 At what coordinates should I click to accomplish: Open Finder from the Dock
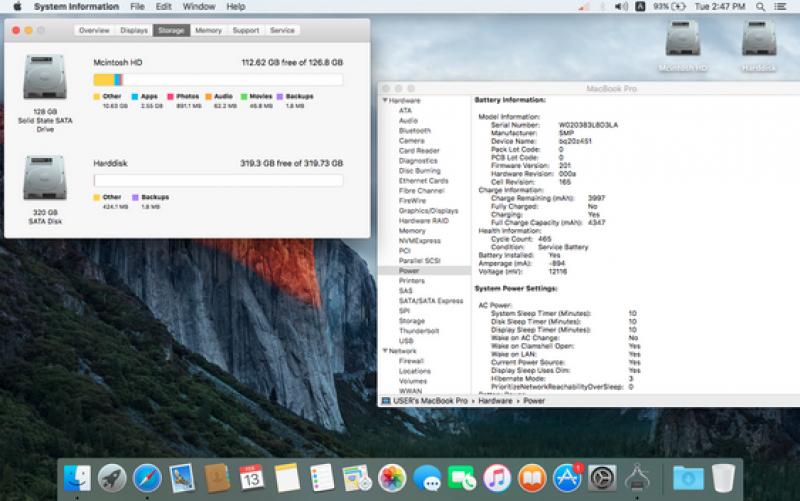pyautogui.click(x=77, y=478)
